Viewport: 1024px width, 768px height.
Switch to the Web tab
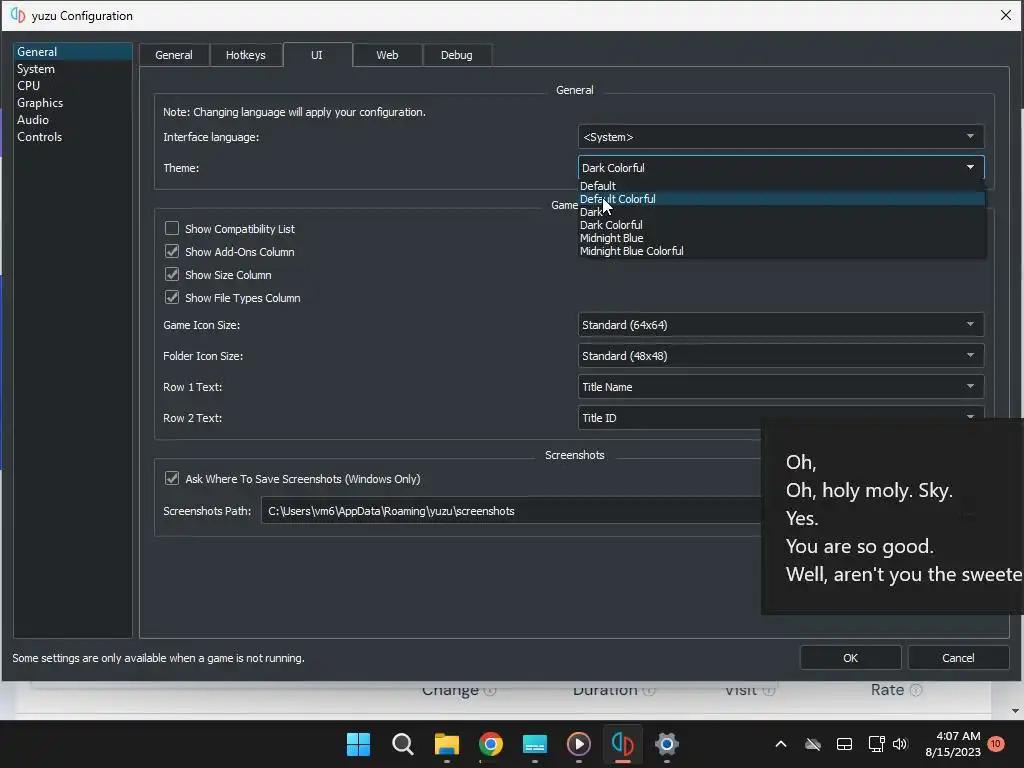(x=387, y=55)
